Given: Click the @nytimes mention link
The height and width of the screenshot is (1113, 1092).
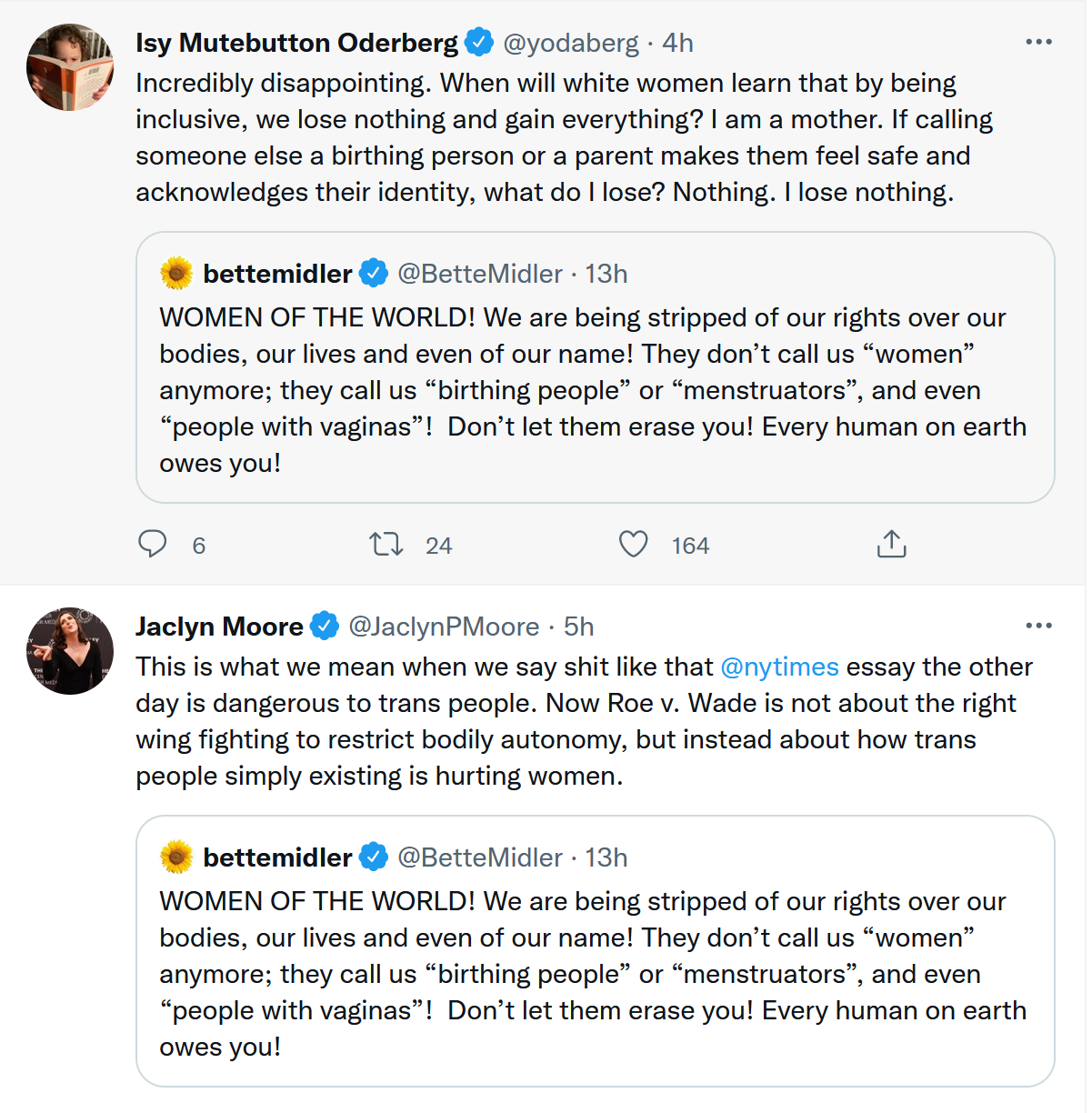Looking at the screenshot, I should [x=779, y=667].
